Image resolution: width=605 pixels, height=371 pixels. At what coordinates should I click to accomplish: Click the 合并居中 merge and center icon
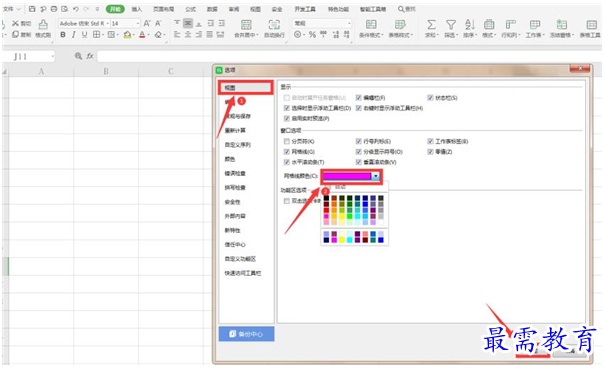[x=246, y=29]
